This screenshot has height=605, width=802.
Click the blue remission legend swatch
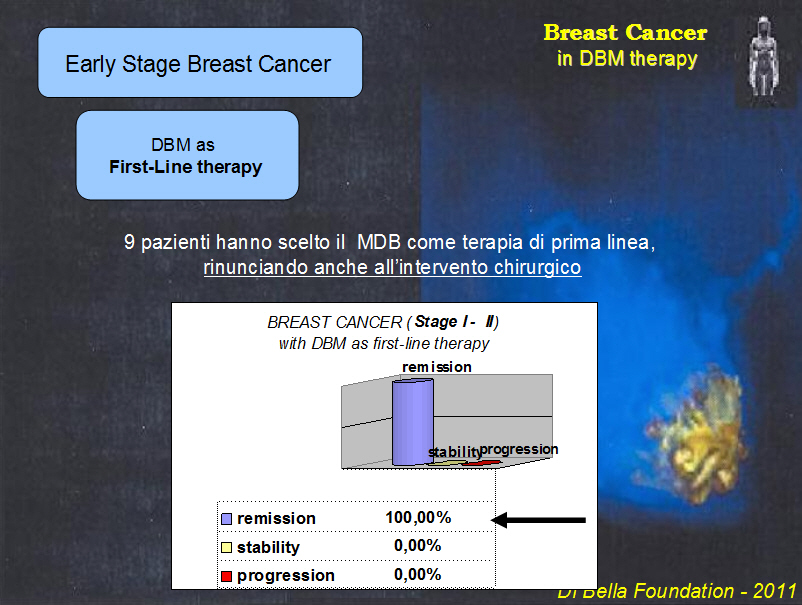point(226,519)
